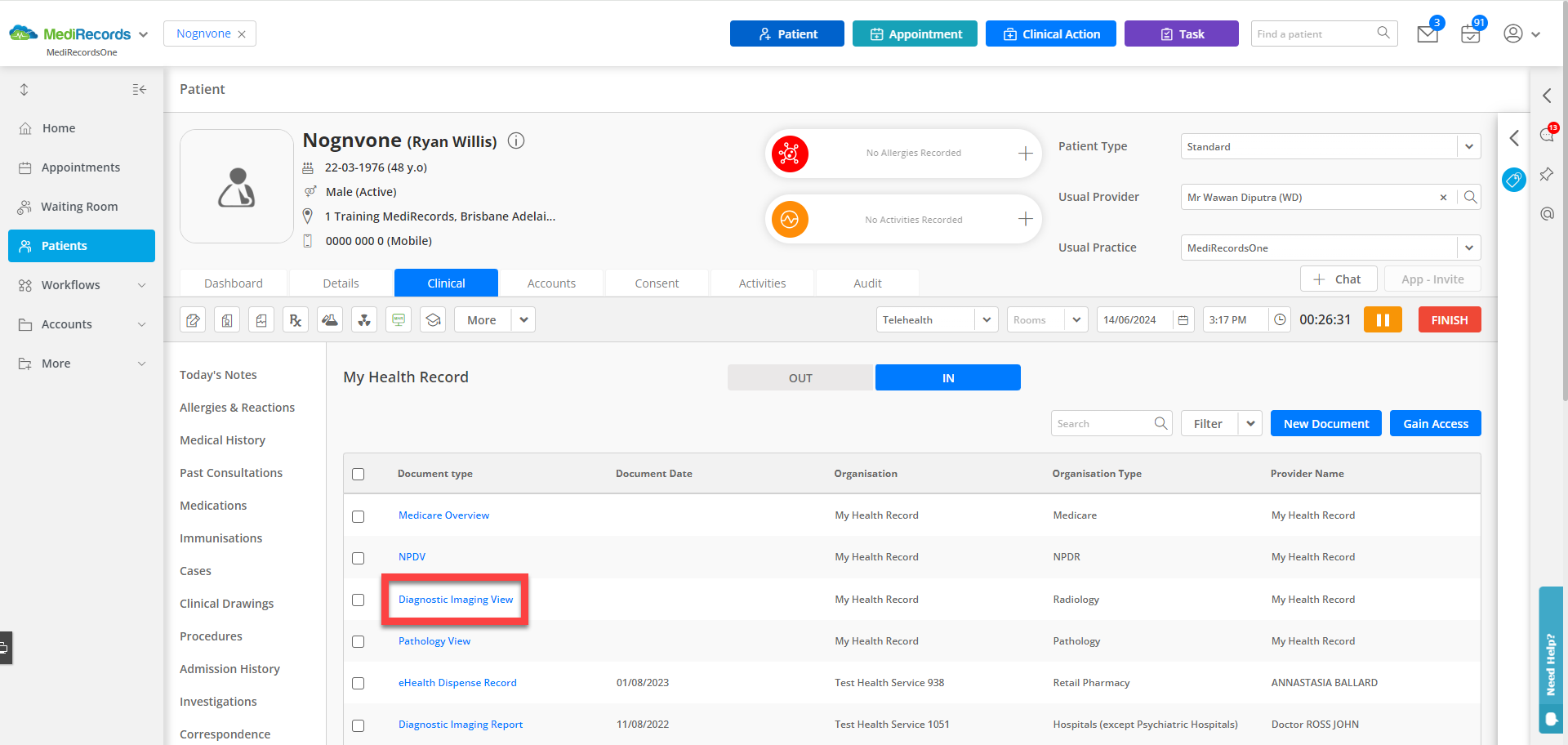Screen dimensions: 1568x745
Task: Open the MHR monitor toolbar icon
Action: pyautogui.click(x=399, y=320)
